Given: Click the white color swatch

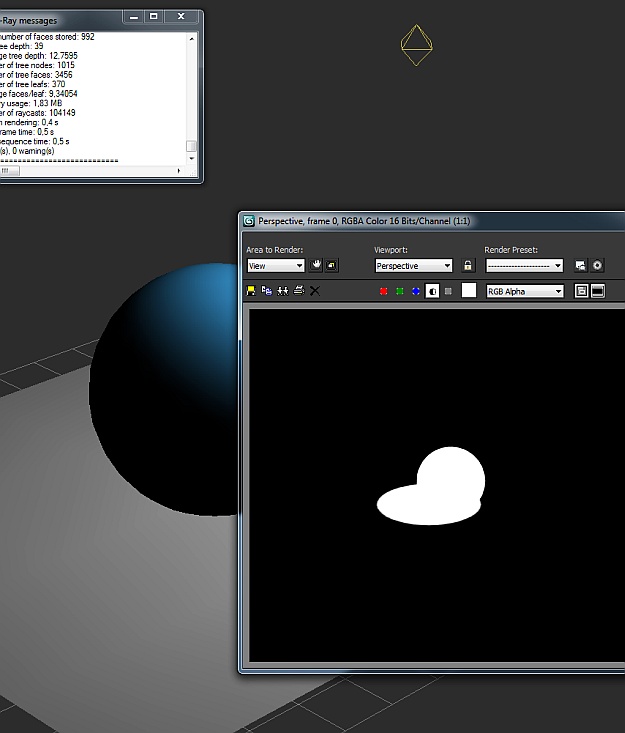Looking at the screenshot, I should tap(469, 290).
